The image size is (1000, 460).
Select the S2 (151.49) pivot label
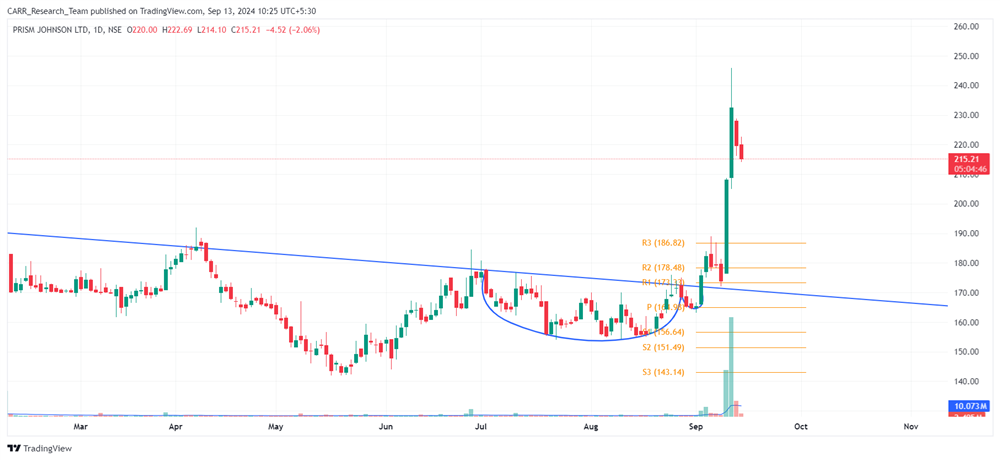[663, 347]
